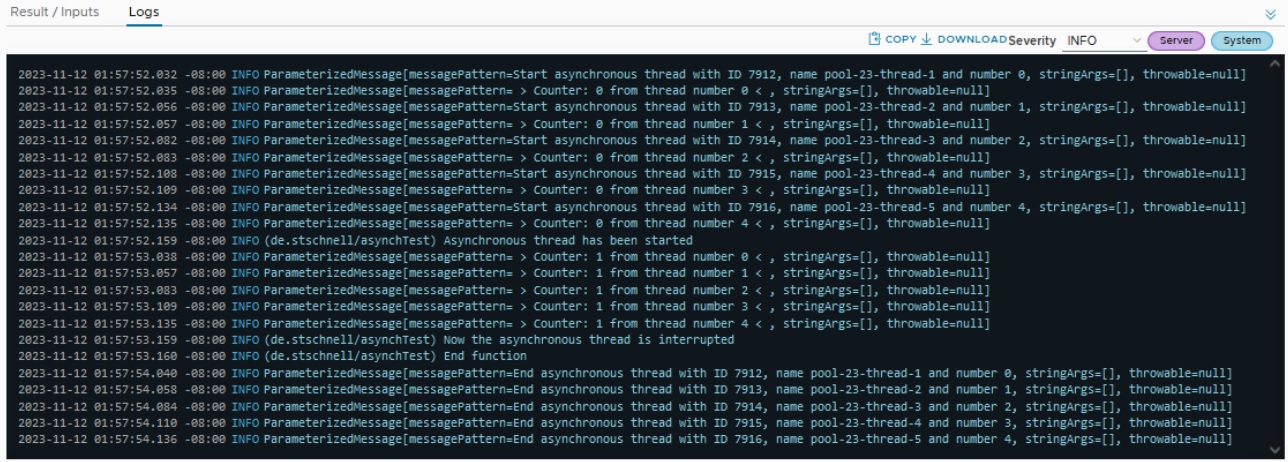Switch to the Result / Inputs tab

[54, 12]
